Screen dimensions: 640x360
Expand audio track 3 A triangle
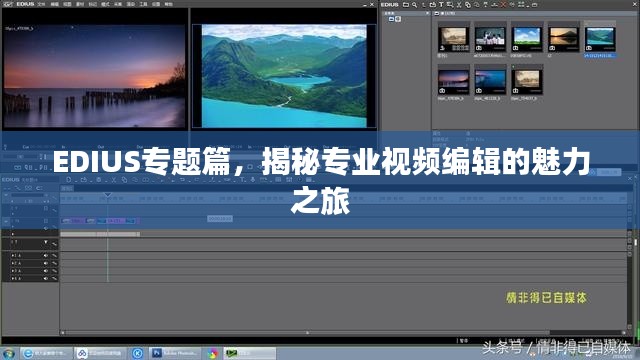13,271
